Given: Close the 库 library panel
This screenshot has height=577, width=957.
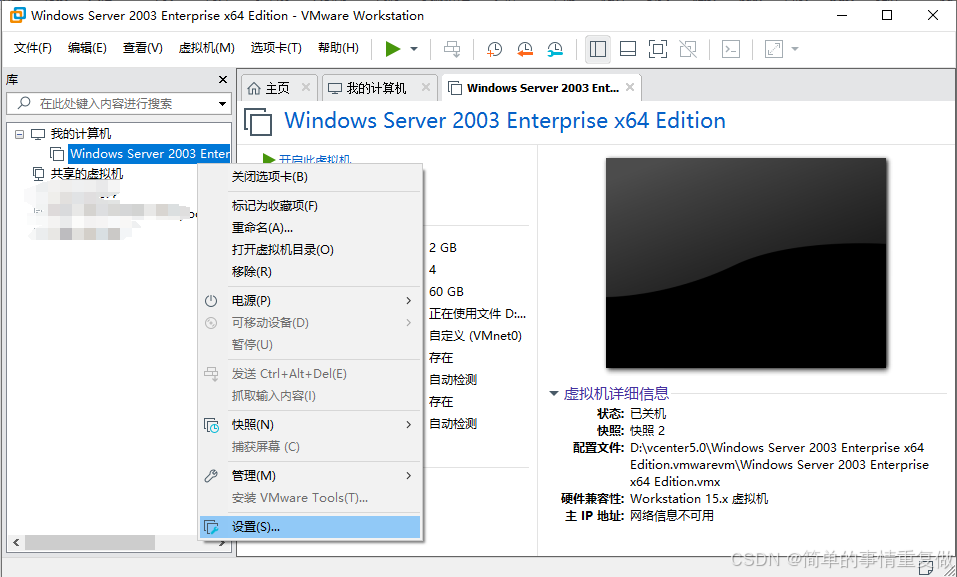Looking at the screenshot, I should pos(223,79).
